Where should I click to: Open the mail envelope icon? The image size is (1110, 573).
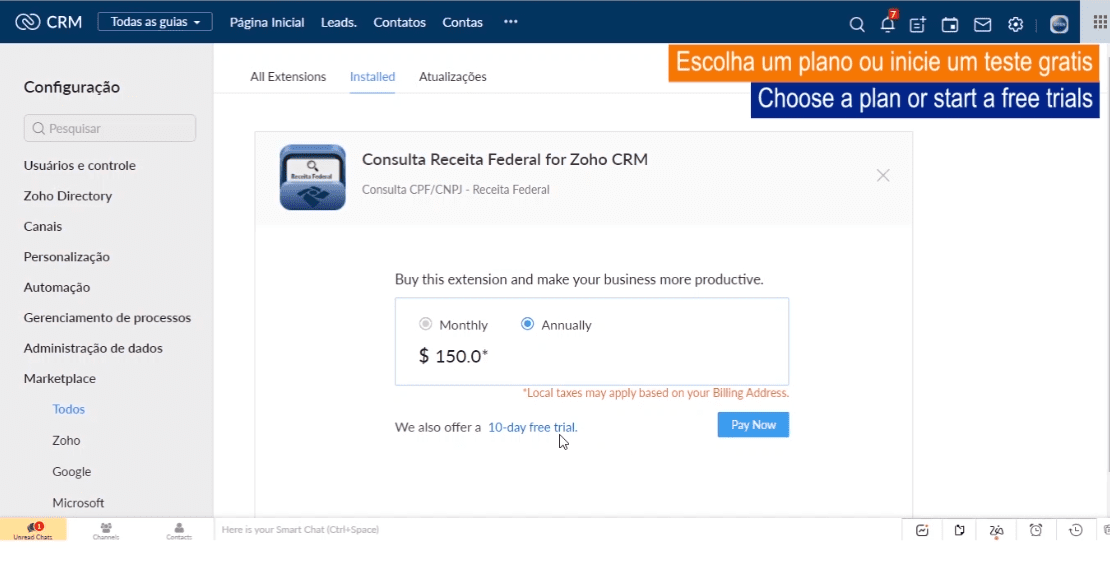(983, 24)
